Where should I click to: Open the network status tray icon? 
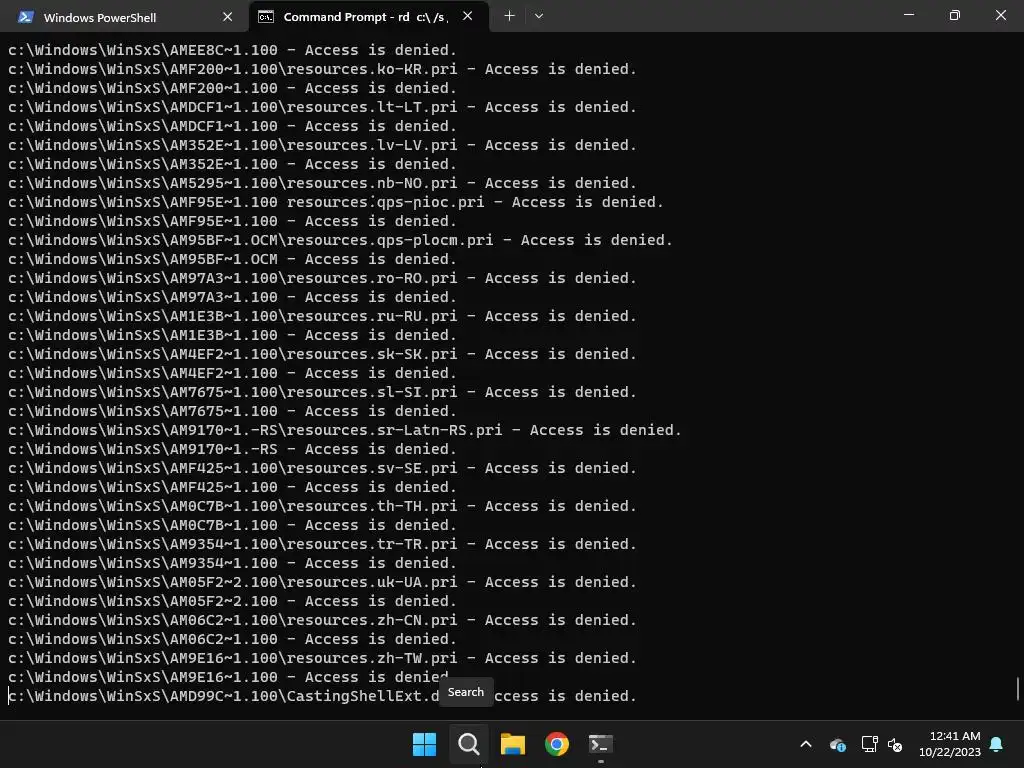coord(869,744)
